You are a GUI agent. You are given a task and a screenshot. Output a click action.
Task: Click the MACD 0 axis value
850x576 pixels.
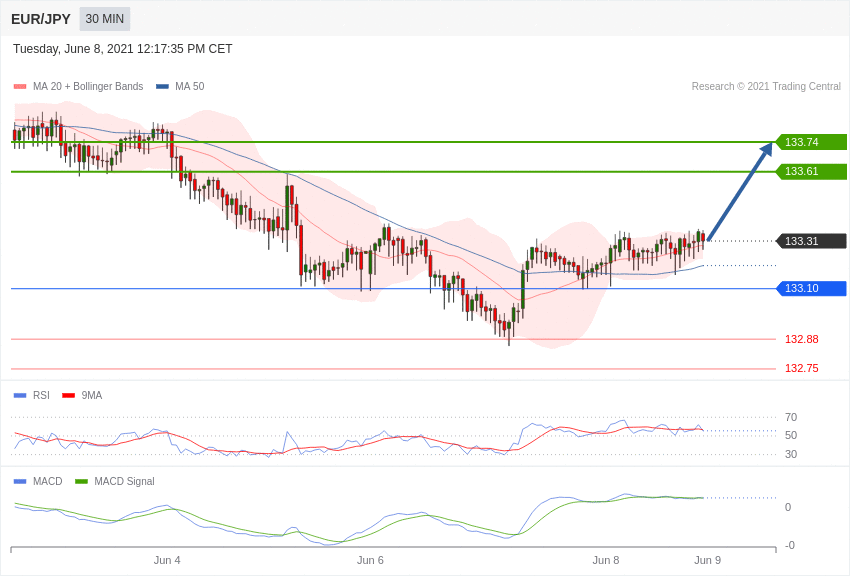tap(788, 507)
